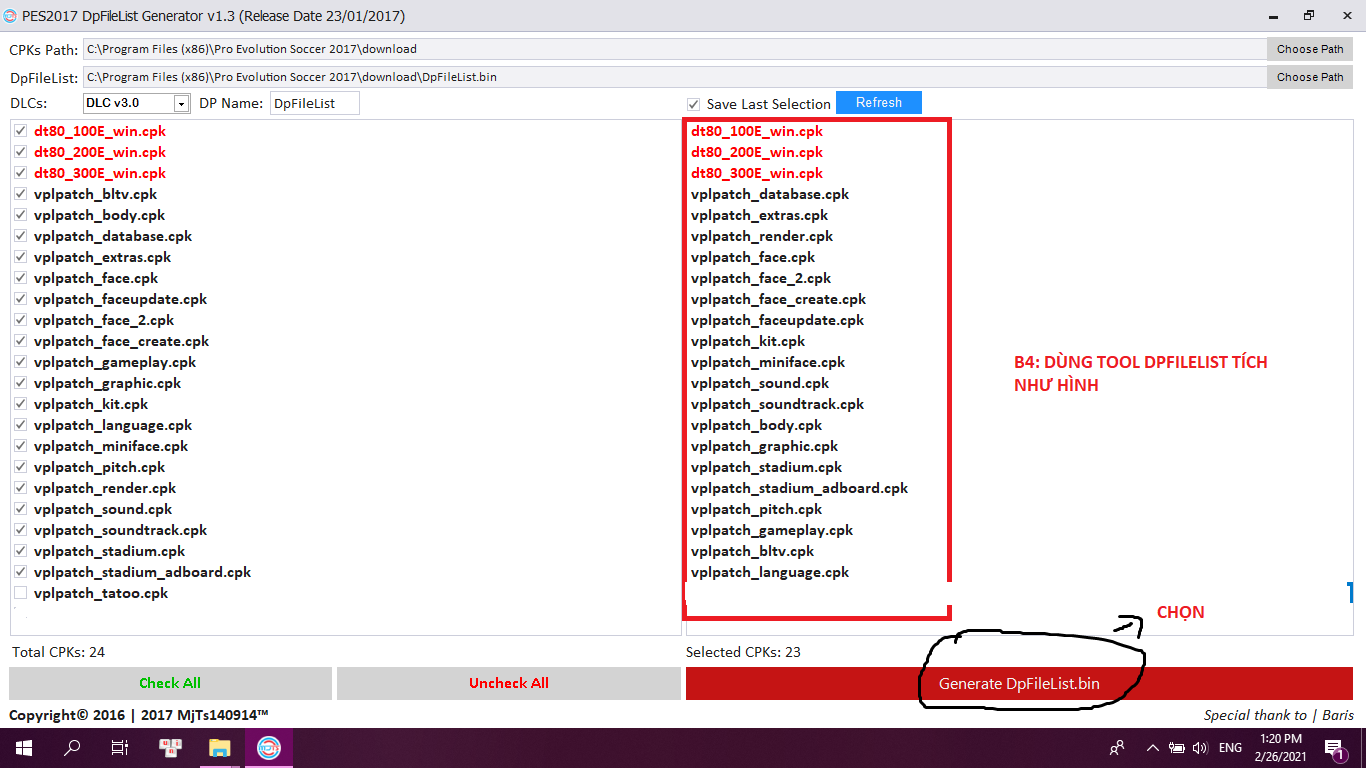Toggle the dt80_300E_win.cpk checkbox

point(20,173)
